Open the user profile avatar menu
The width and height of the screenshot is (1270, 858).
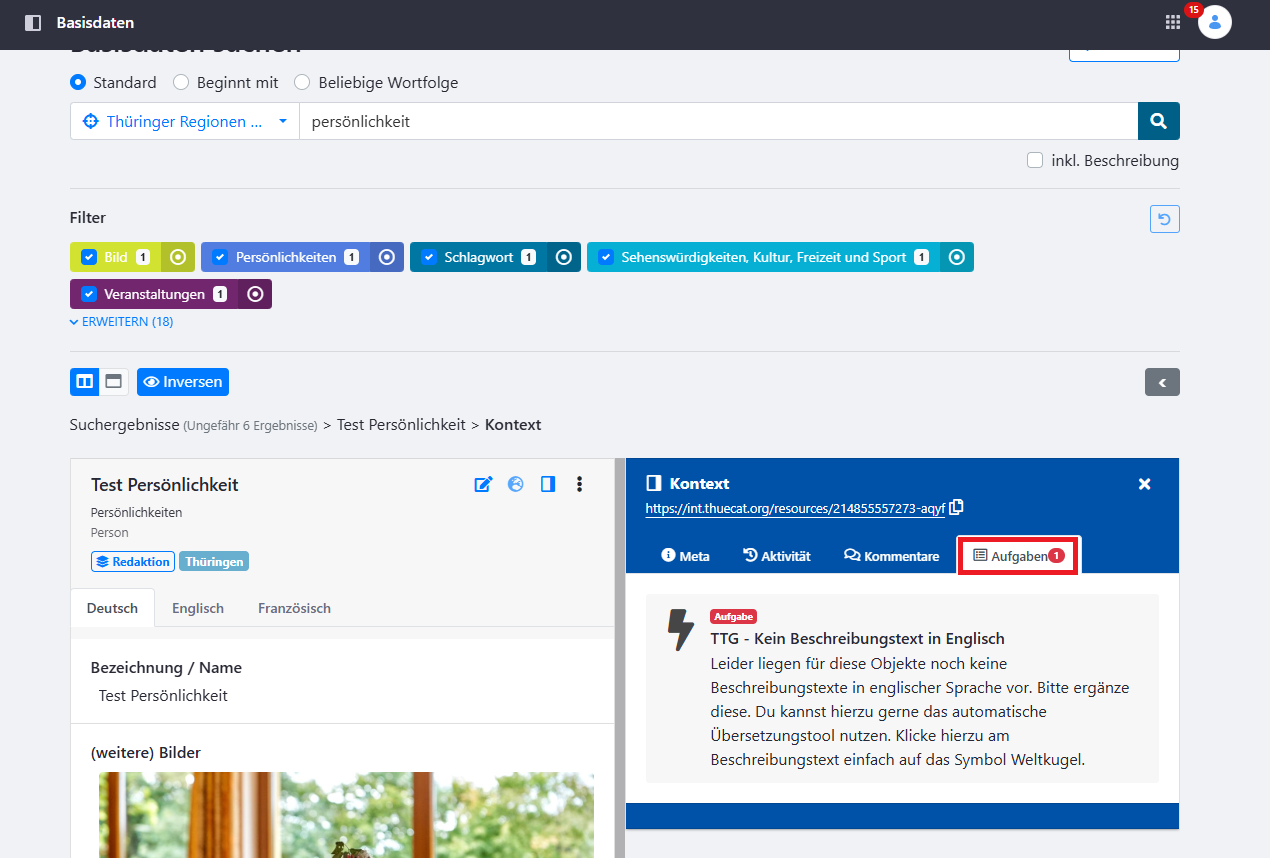[1215, 22]
